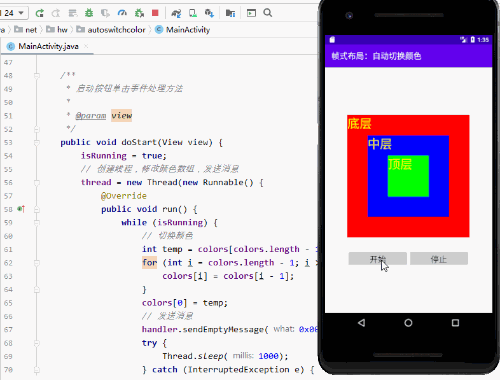500x380 pixels.
Task: Click the green 顶层 color square
Action: [408, 176]
